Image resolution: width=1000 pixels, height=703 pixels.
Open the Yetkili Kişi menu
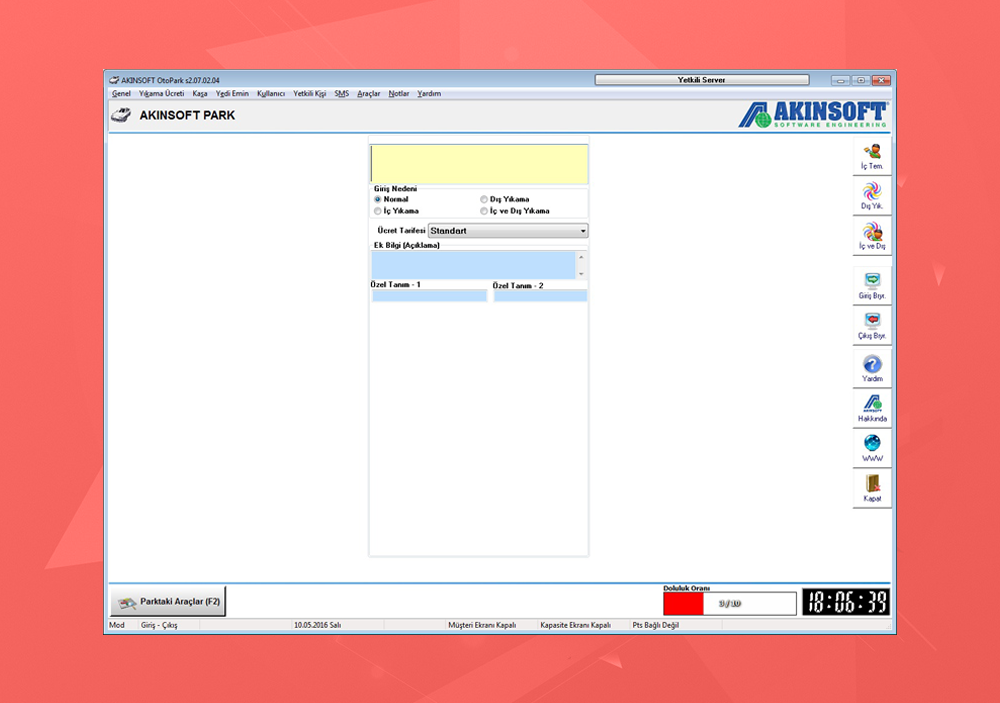309,94
